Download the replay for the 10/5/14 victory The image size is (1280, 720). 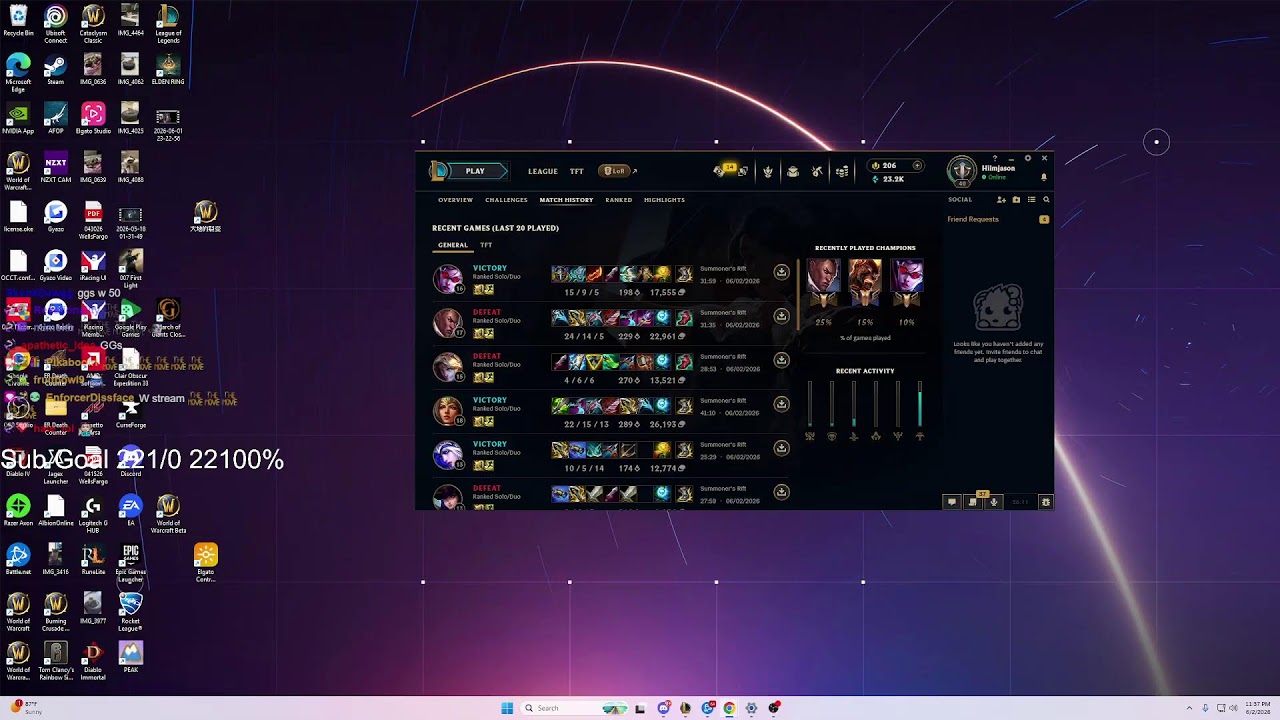[781, 448]
